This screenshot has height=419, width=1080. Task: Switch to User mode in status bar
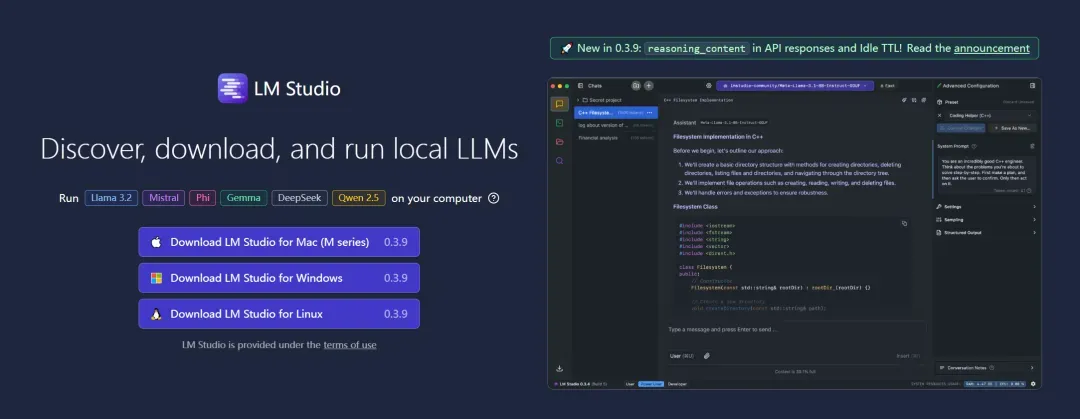click(x=630, y=384)
